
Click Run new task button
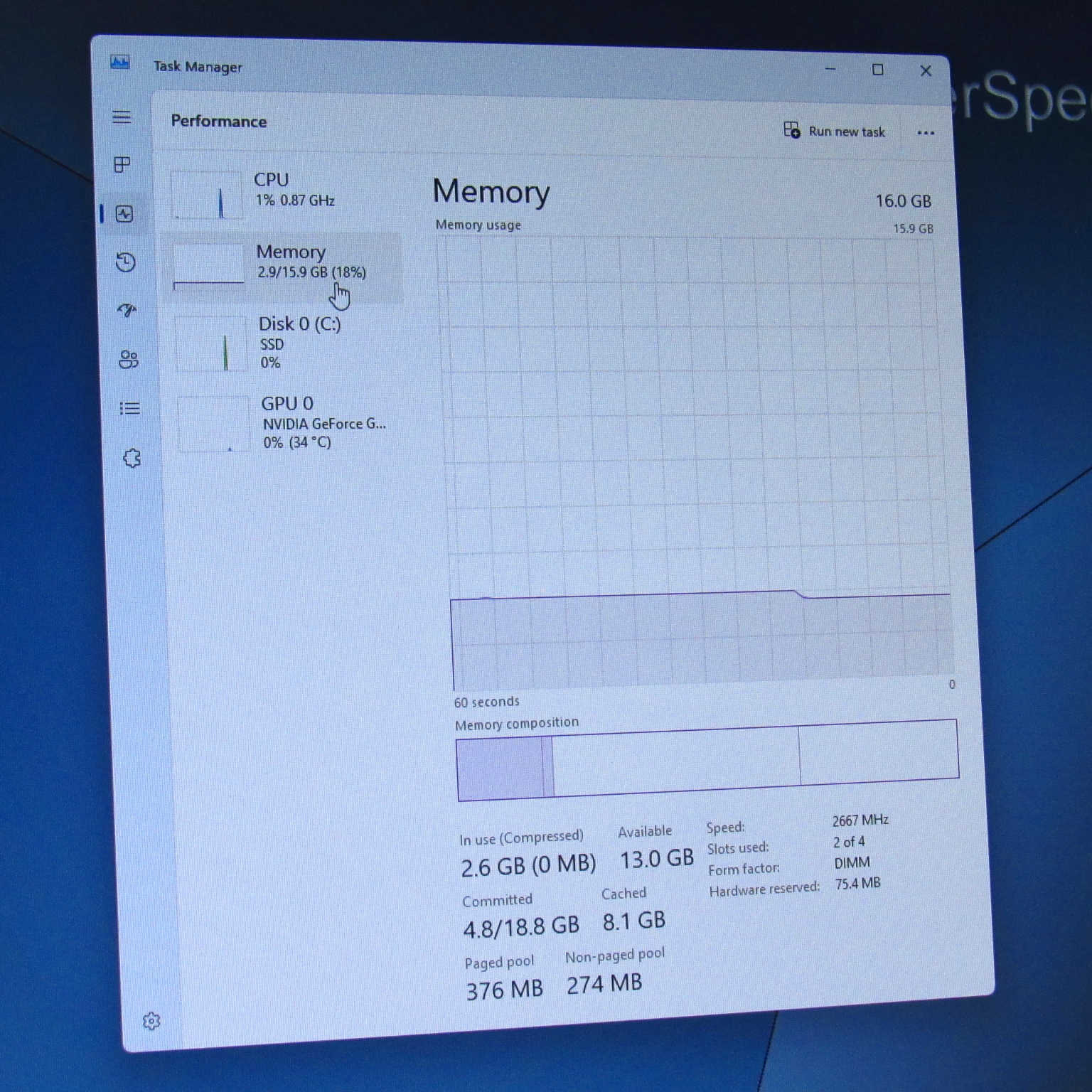click(835, 132)
